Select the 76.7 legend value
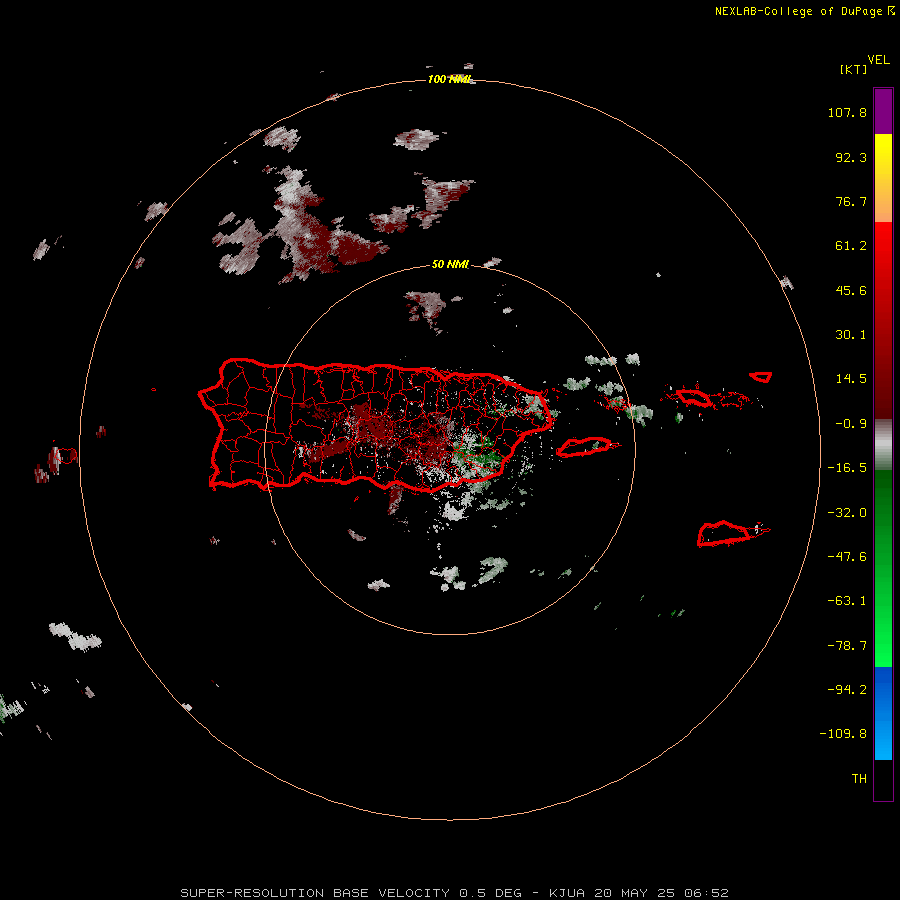900x900 pixels. point(851,201)
